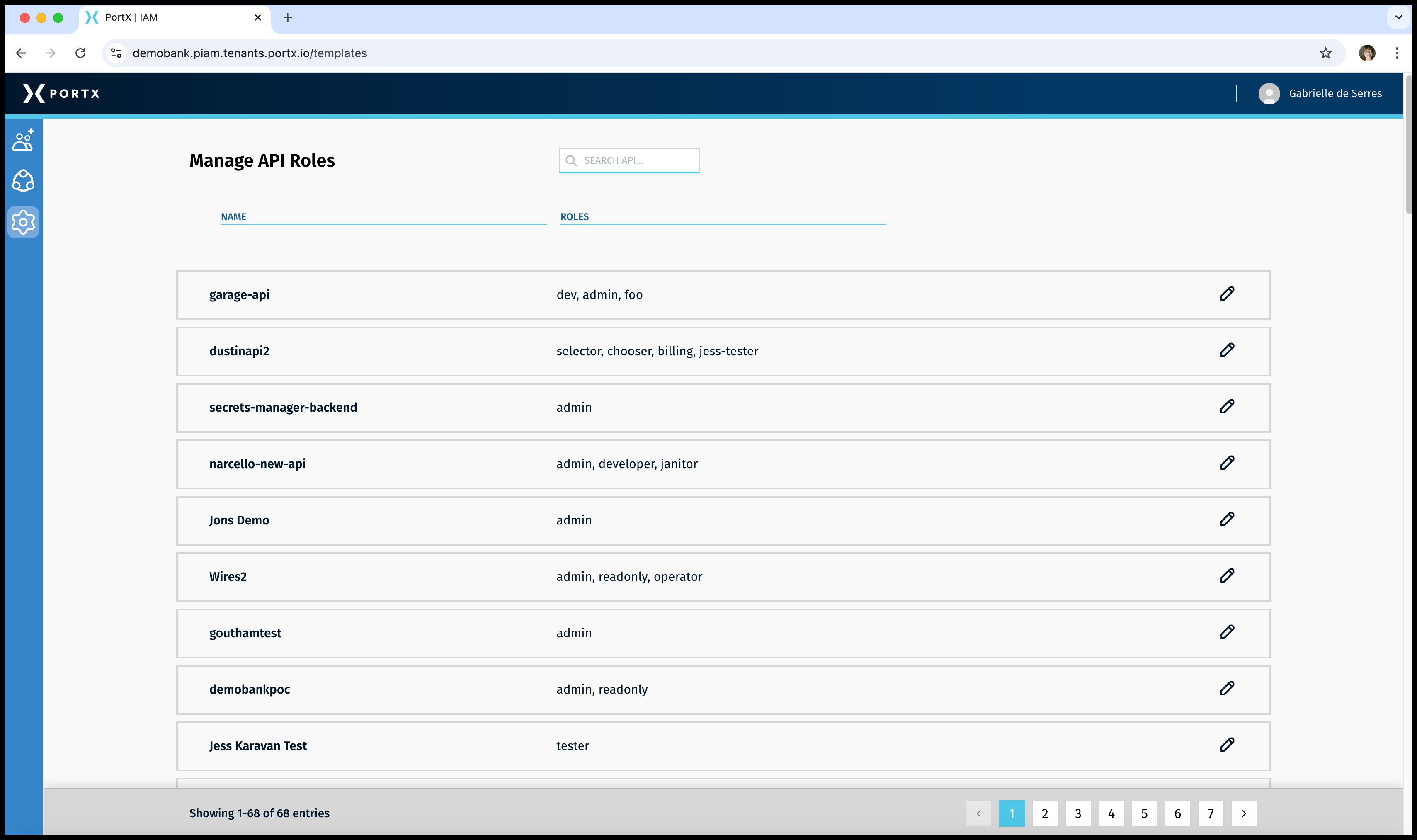Click the PortX logo in the header
The width and height of the screenshot is (1417, 840).
(62, 93)
